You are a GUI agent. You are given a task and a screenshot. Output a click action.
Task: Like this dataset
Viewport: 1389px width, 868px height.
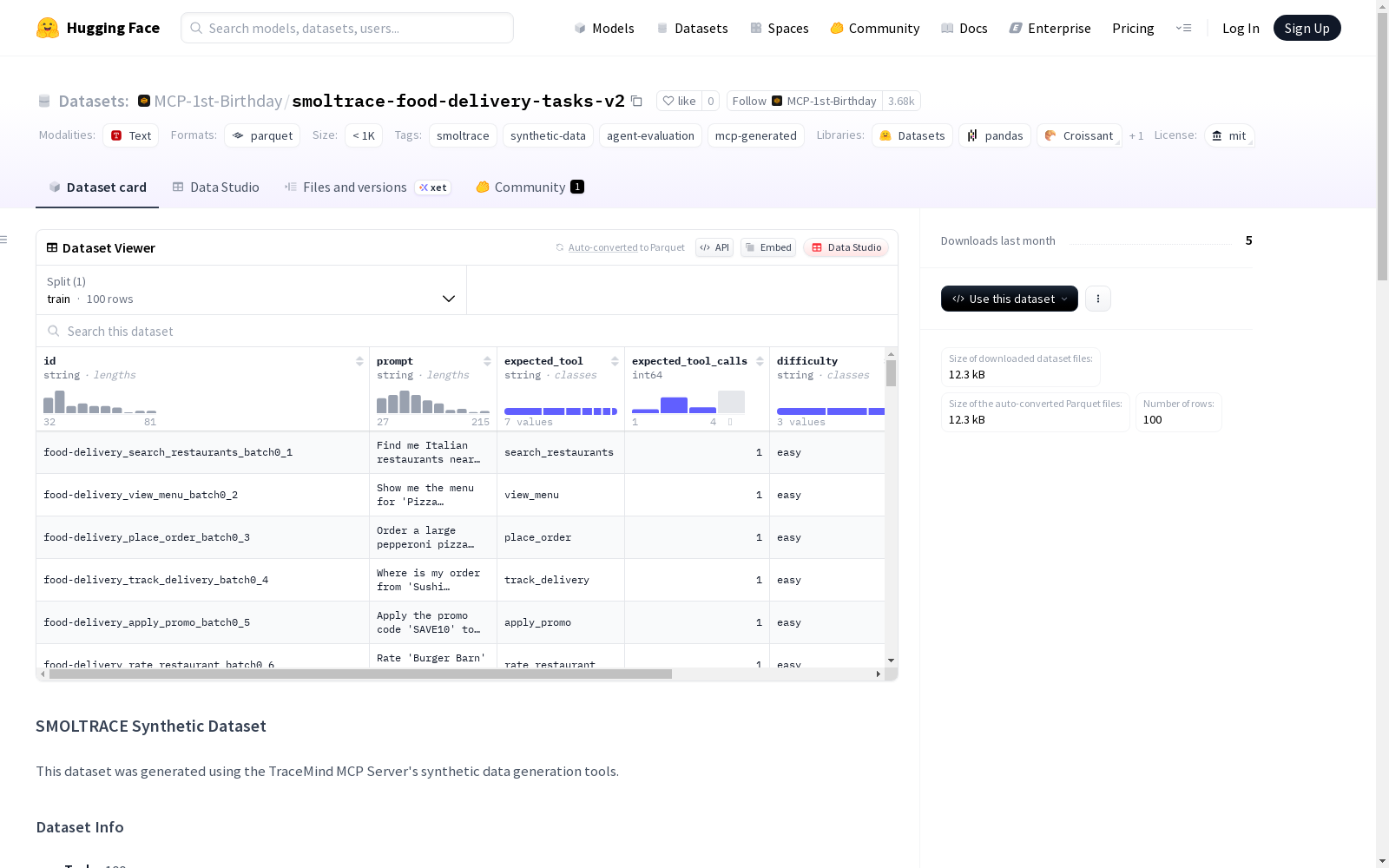click(679, 101)
